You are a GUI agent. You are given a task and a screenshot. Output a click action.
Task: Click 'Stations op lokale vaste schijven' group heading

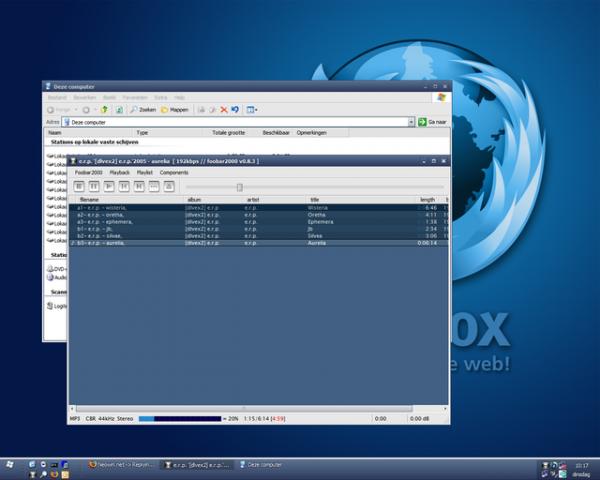coord(95,142)
